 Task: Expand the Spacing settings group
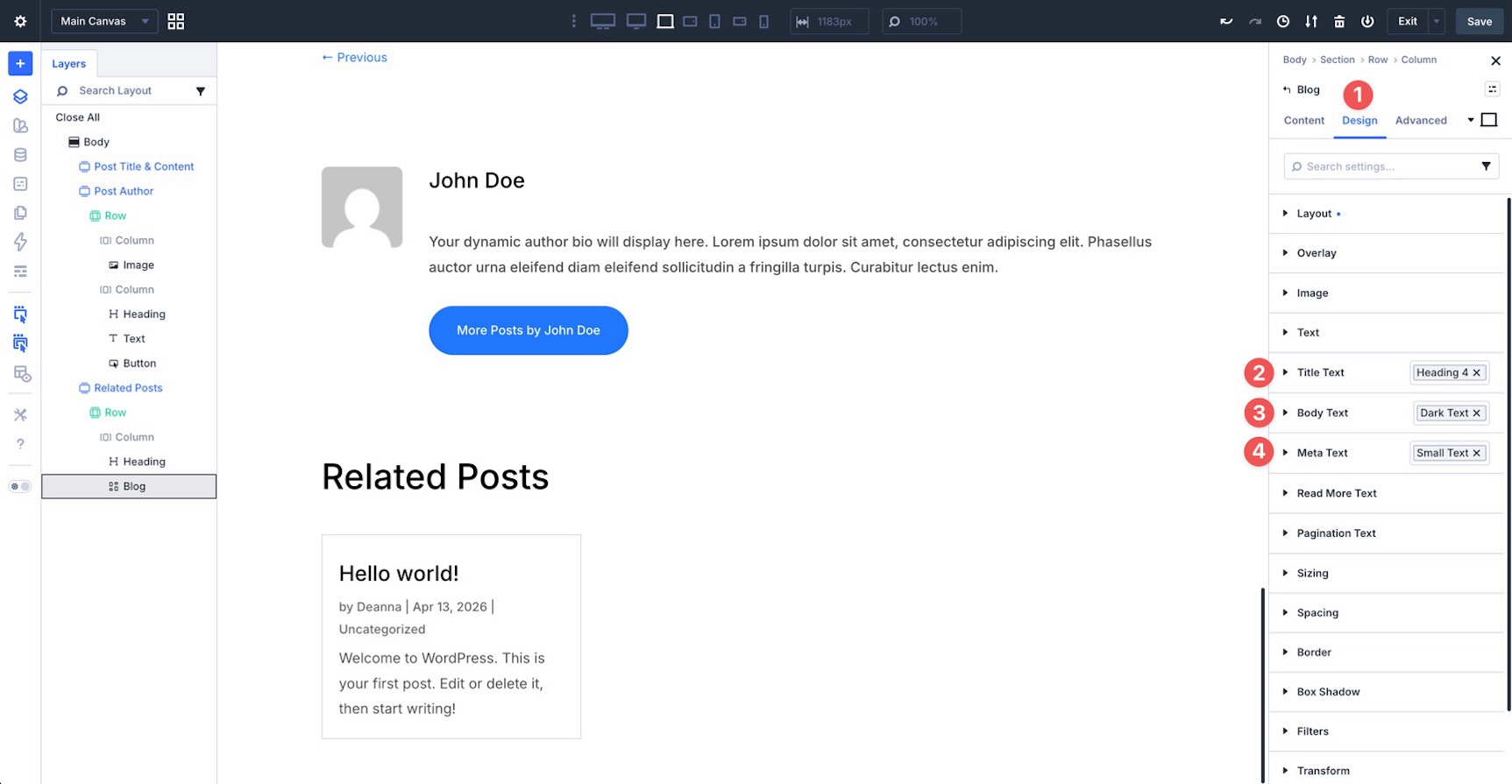click(1387, 613)
